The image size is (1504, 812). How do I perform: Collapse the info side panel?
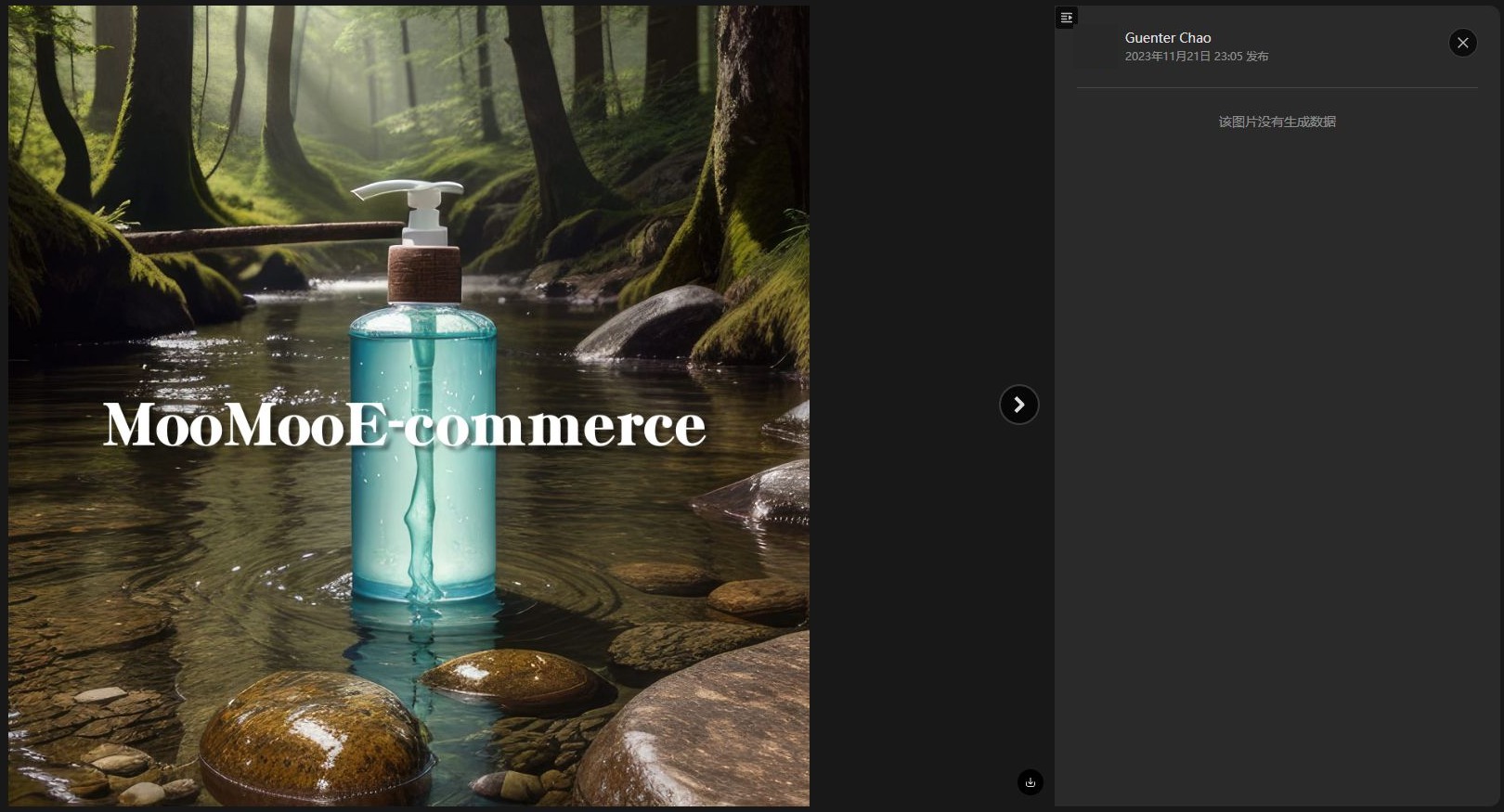1066,18
